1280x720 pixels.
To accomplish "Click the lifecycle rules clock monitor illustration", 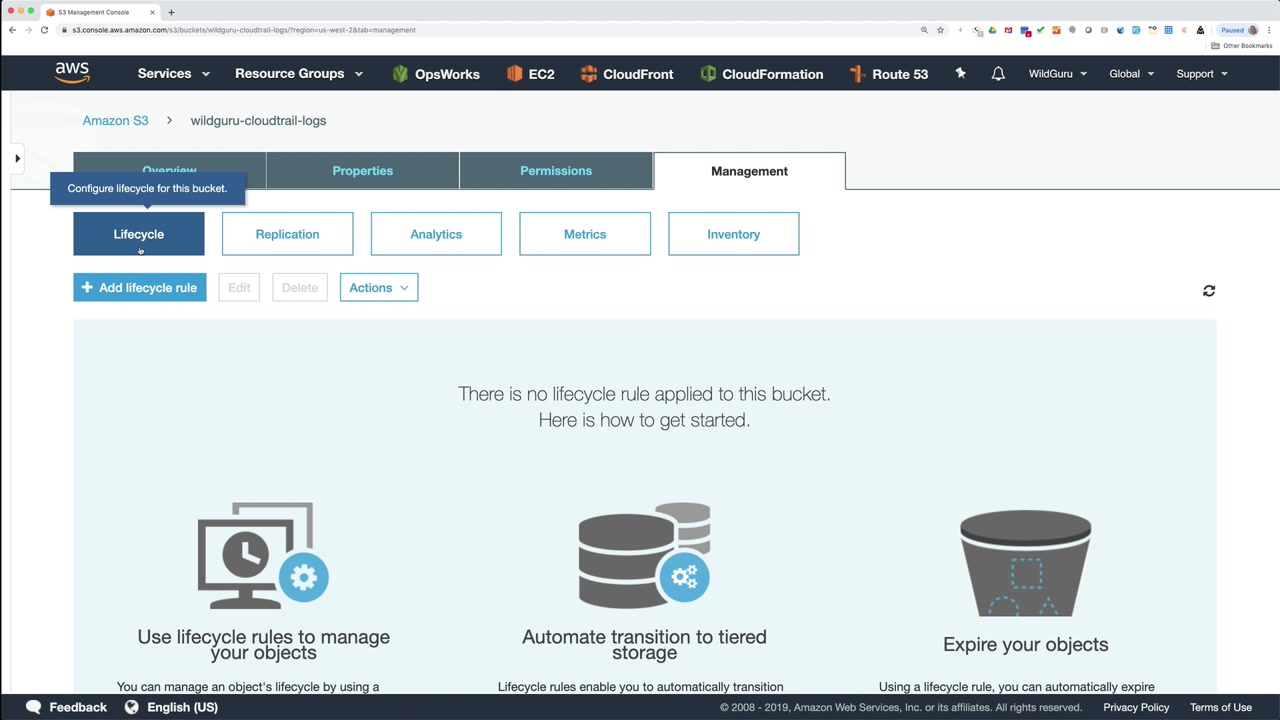I will [x=263, y=556].
